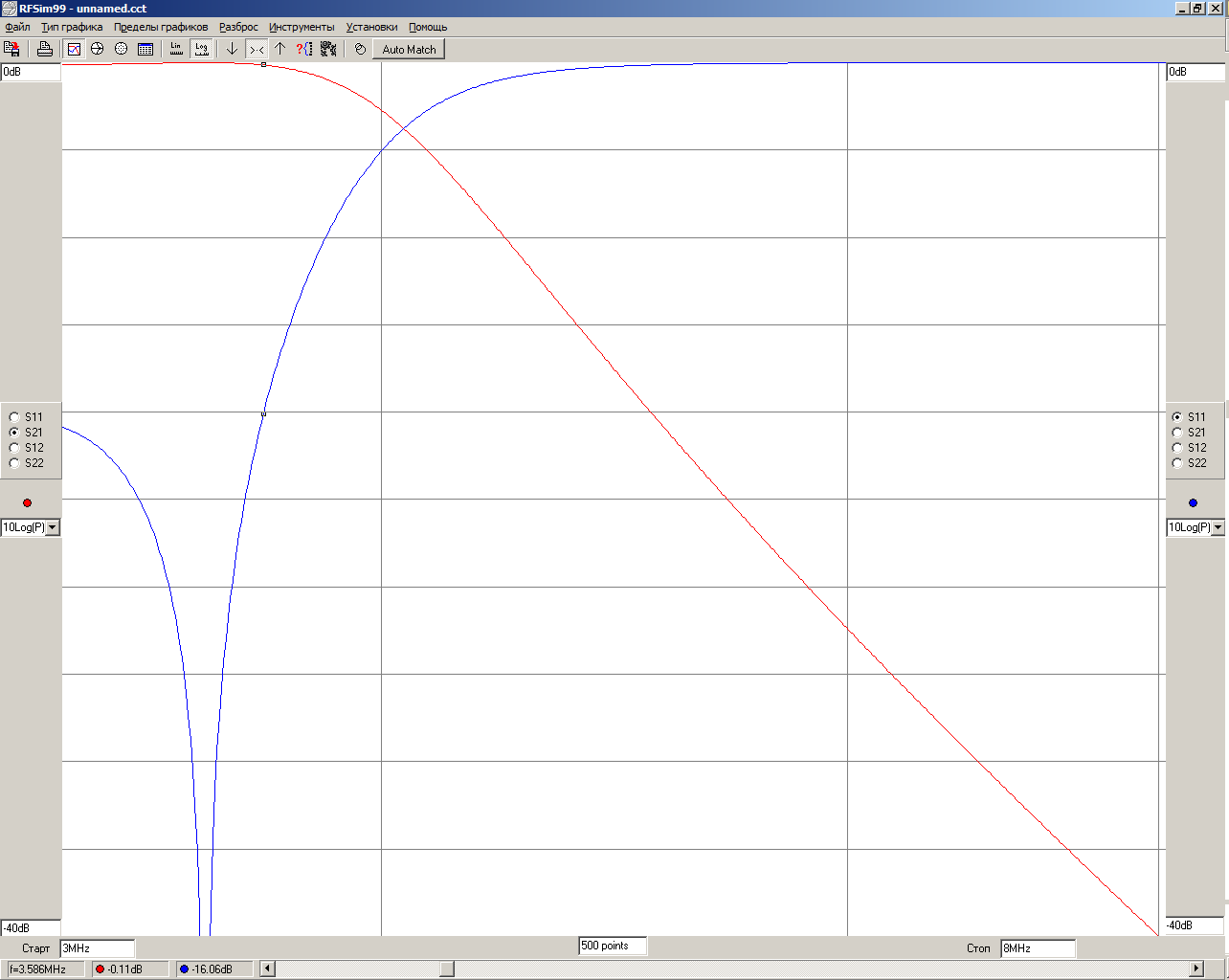
Task: Click the marker scrollbar left arrow
Action: point(268,969)
